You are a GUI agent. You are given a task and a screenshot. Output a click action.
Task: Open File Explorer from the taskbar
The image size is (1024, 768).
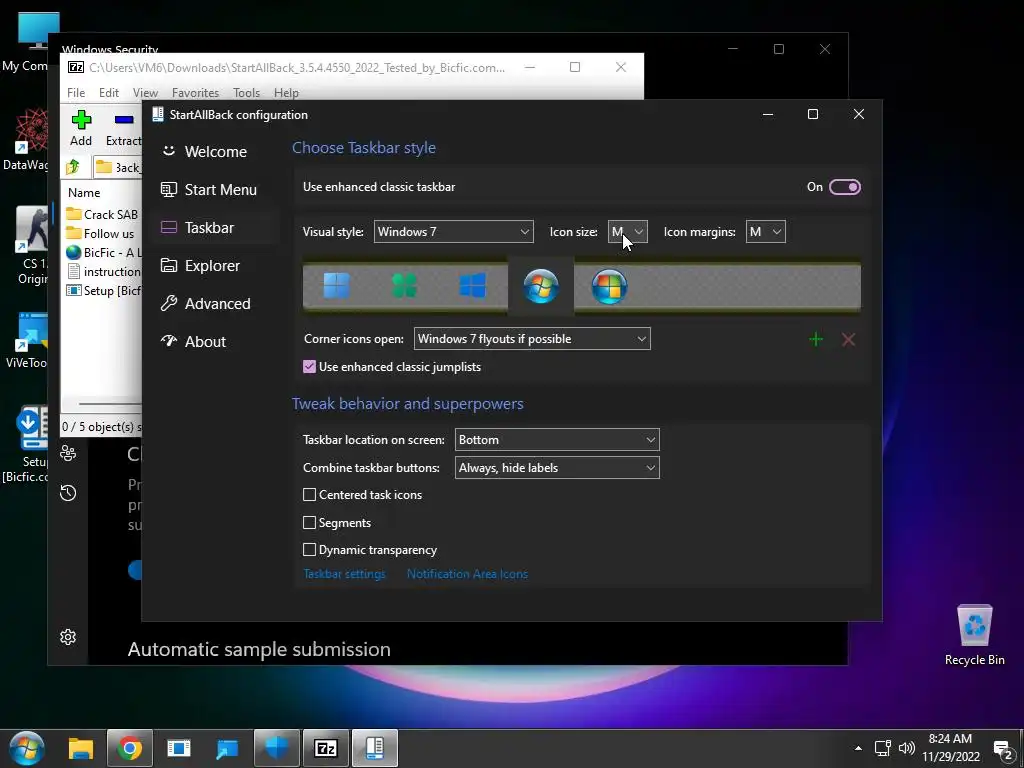point(81,748)
